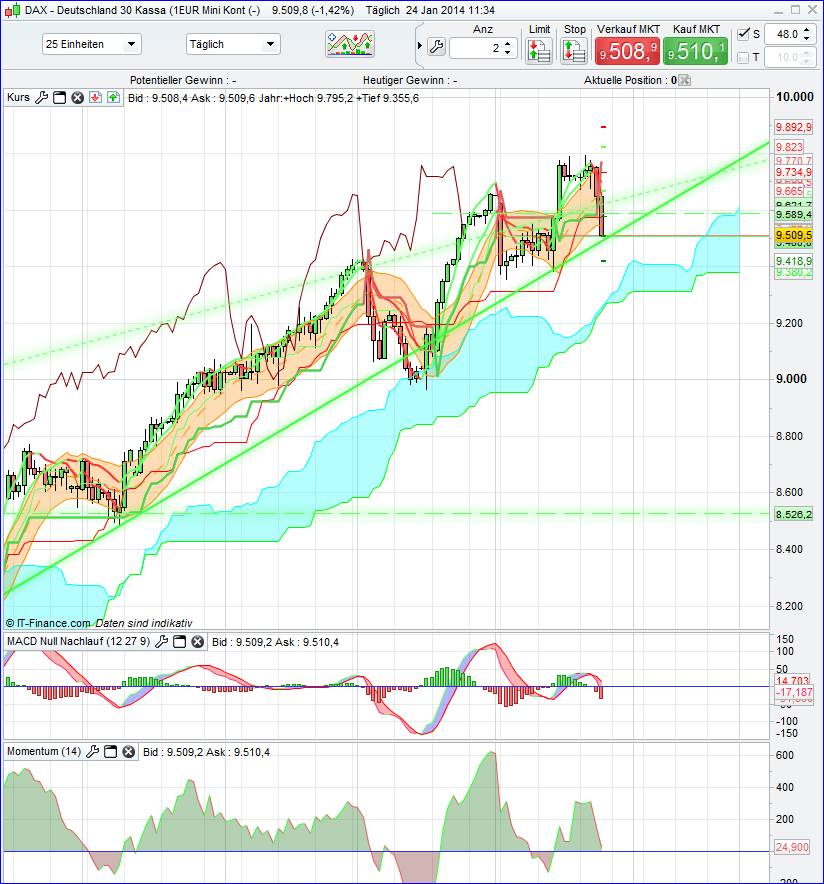Select the Limit order icon
This screenshot has height=884, width=824.
[x=540, y=49]
